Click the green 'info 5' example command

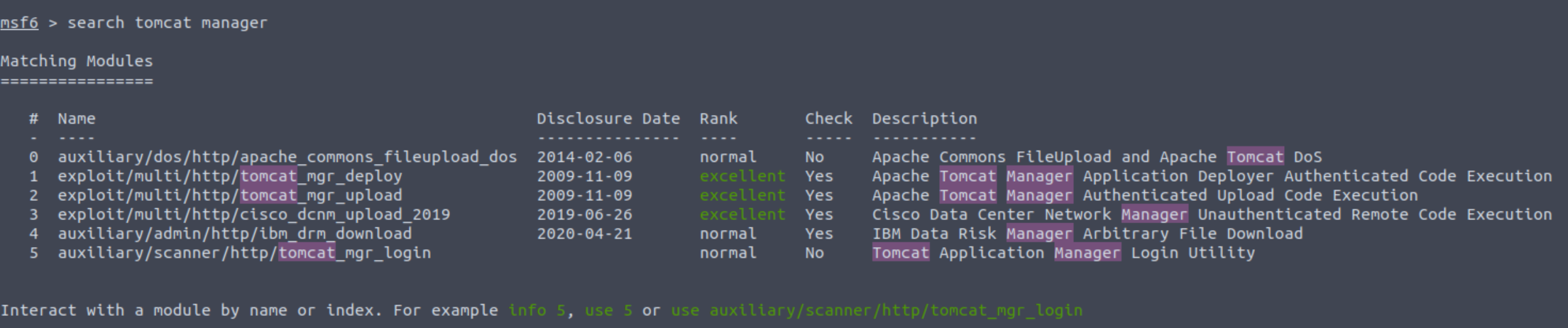[537, 310]
